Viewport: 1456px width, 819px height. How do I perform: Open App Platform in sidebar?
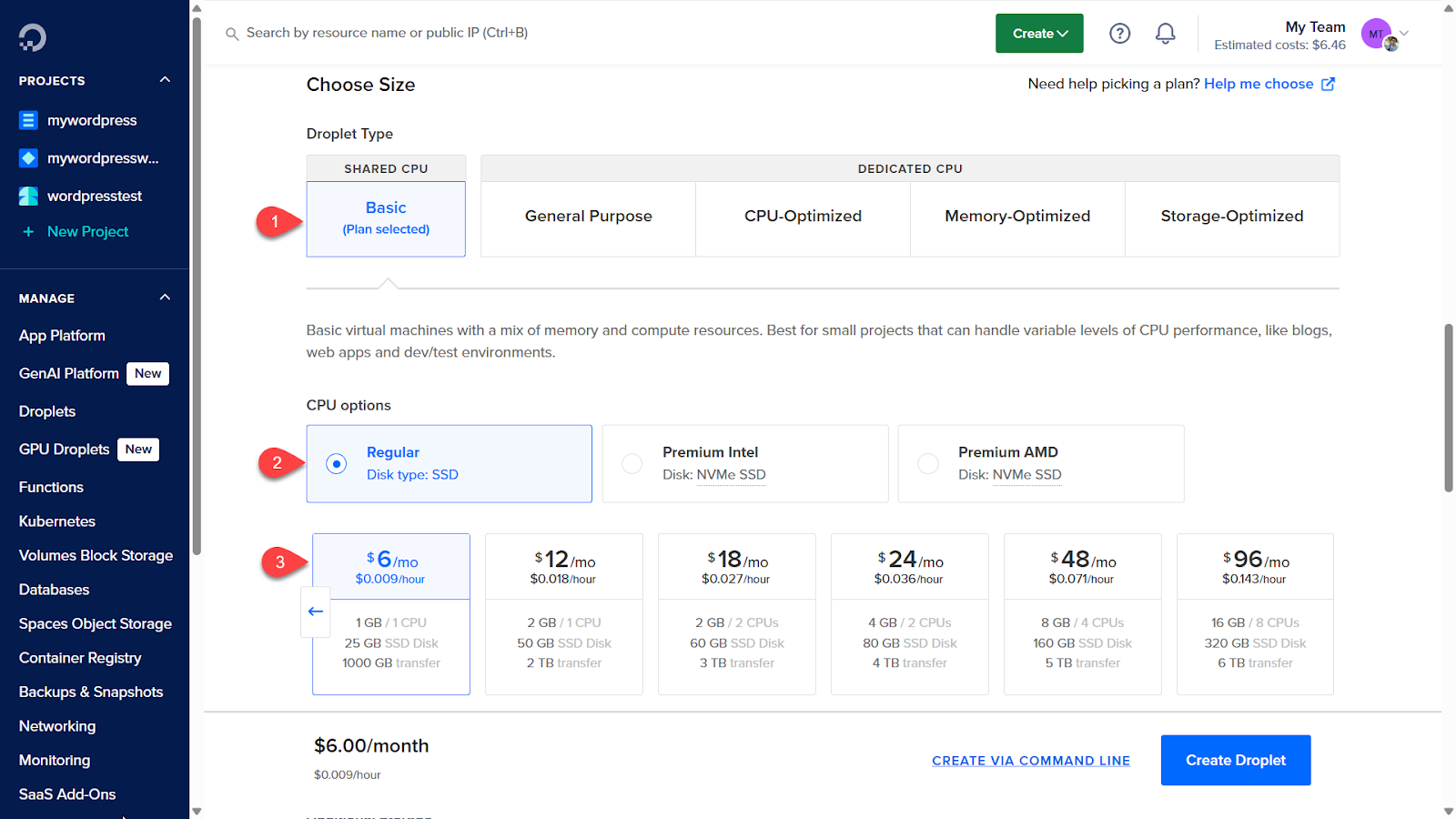tap(62, 336)
